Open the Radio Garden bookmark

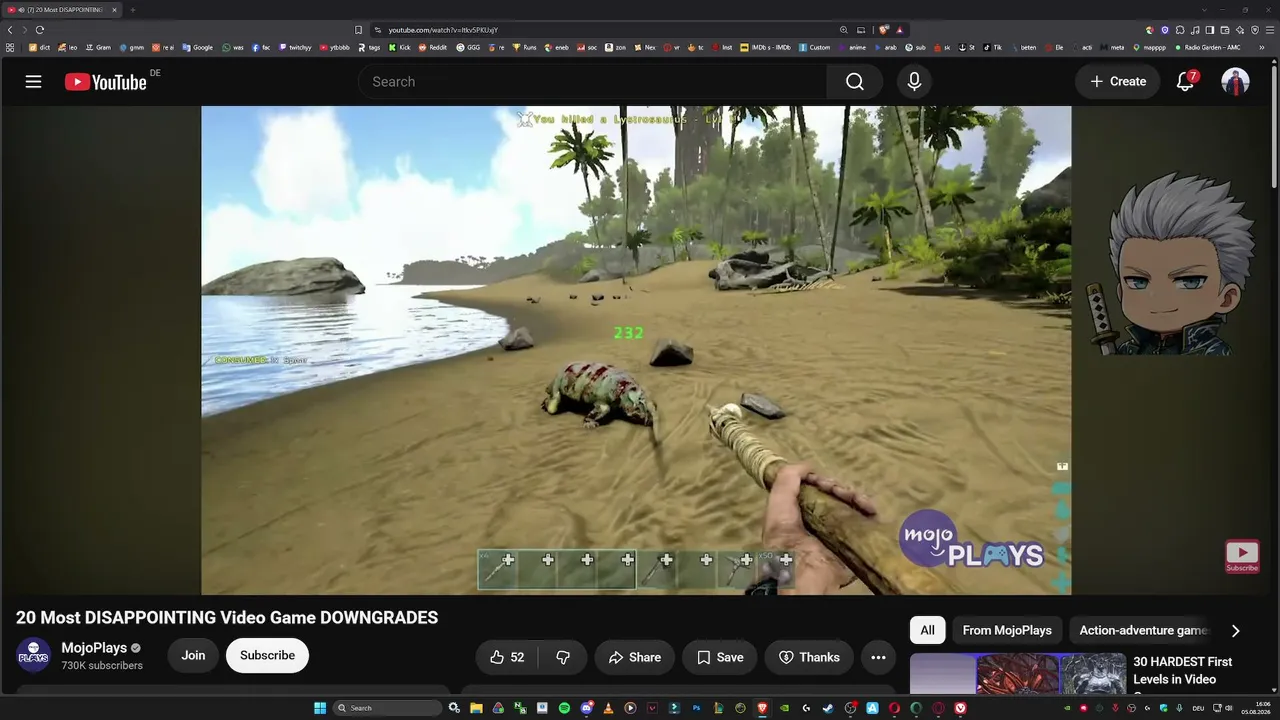(1208, 47)
